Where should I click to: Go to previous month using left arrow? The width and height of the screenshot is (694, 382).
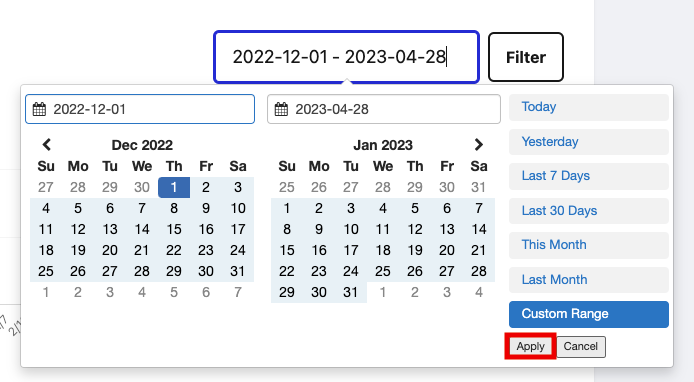point(46,145)
